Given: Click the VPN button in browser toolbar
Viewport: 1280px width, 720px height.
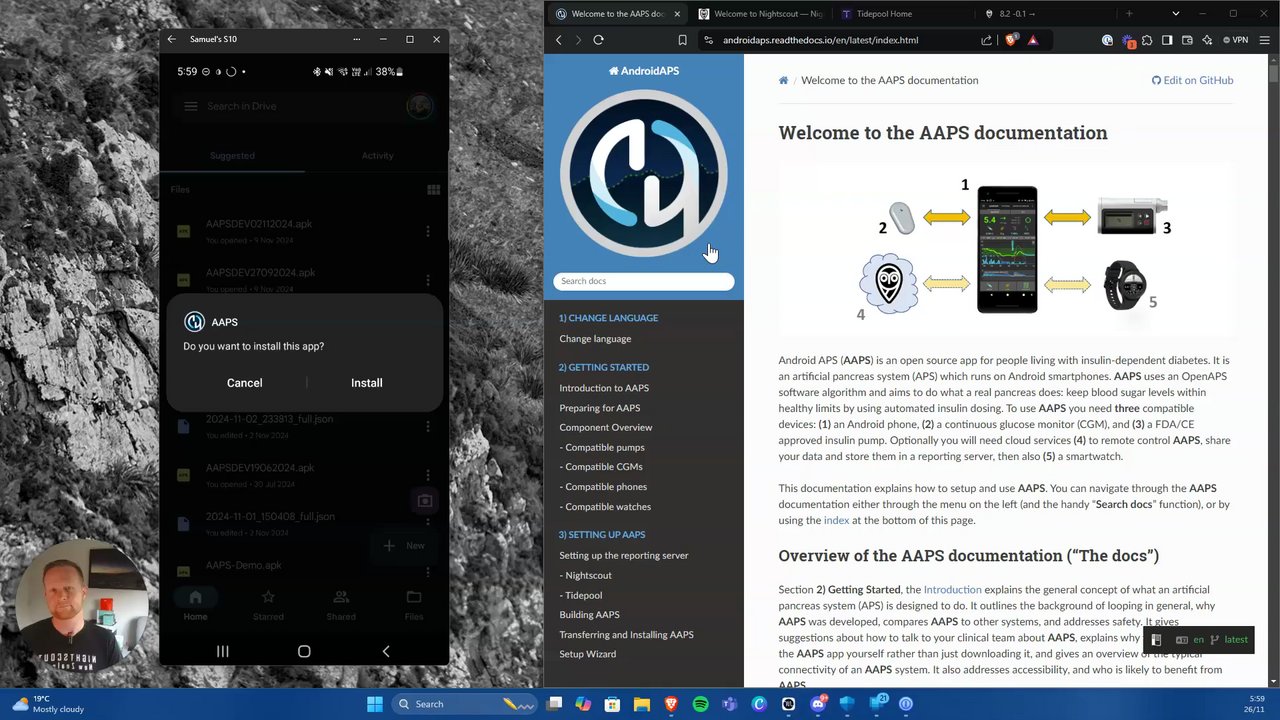Looking at the screenshot, I should click(x=1236, y=40).
